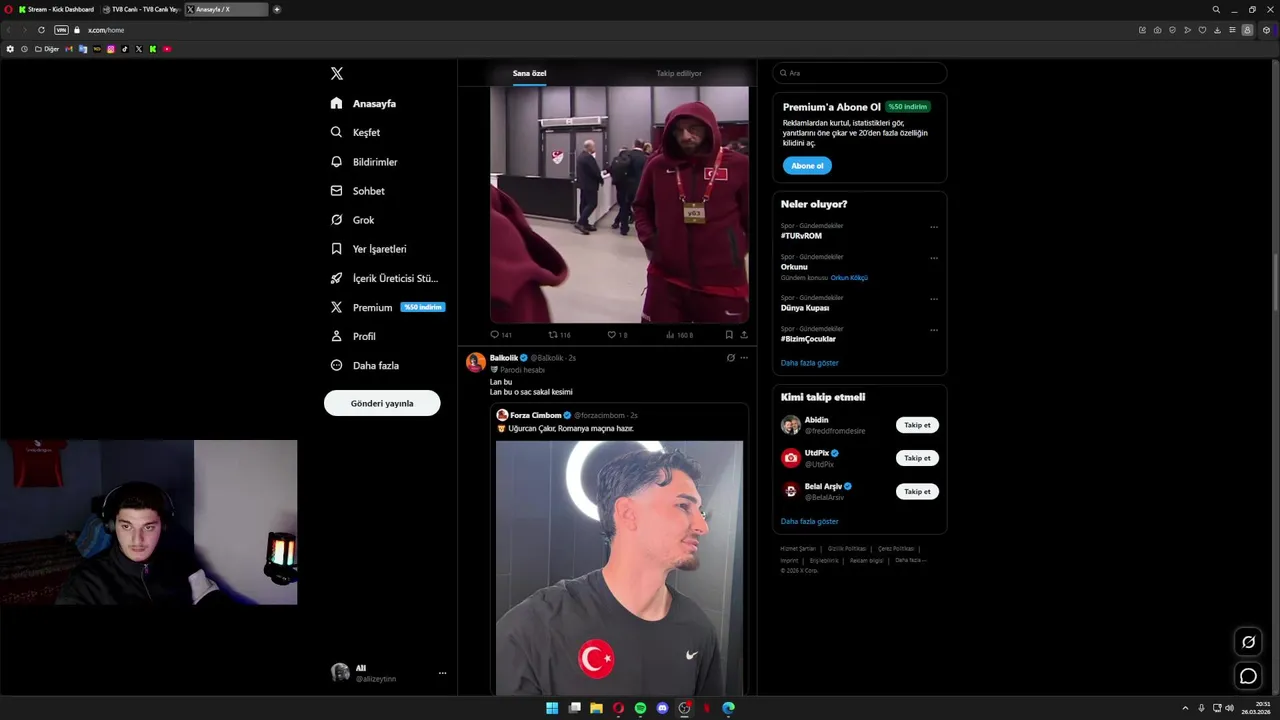This screenshot has height=720, width=1280.
Task: Click the X logo in sidebar
Action: pyautogui.click(x=337, y=74)
